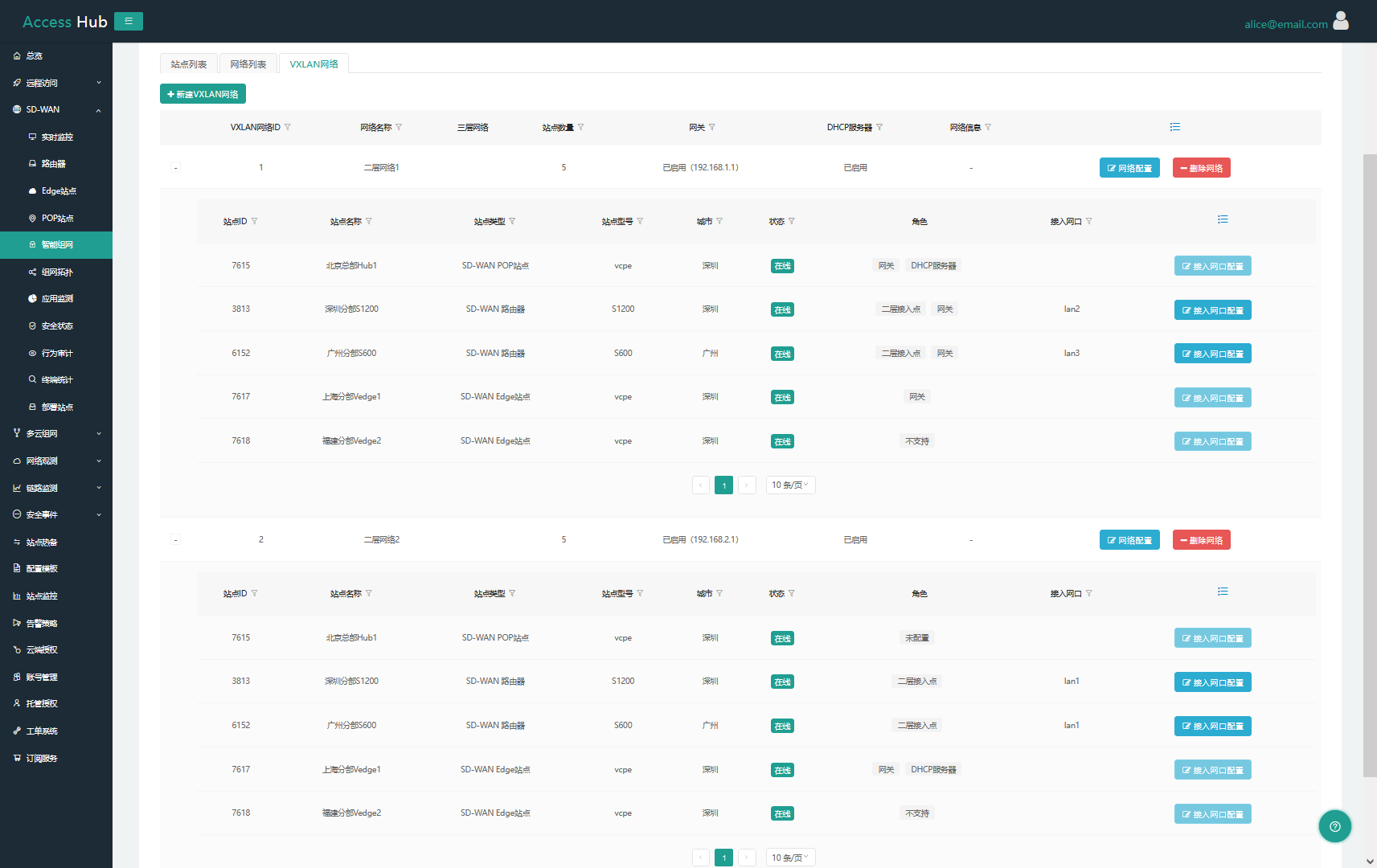Click the help question mark floating button

[1335, 826]
